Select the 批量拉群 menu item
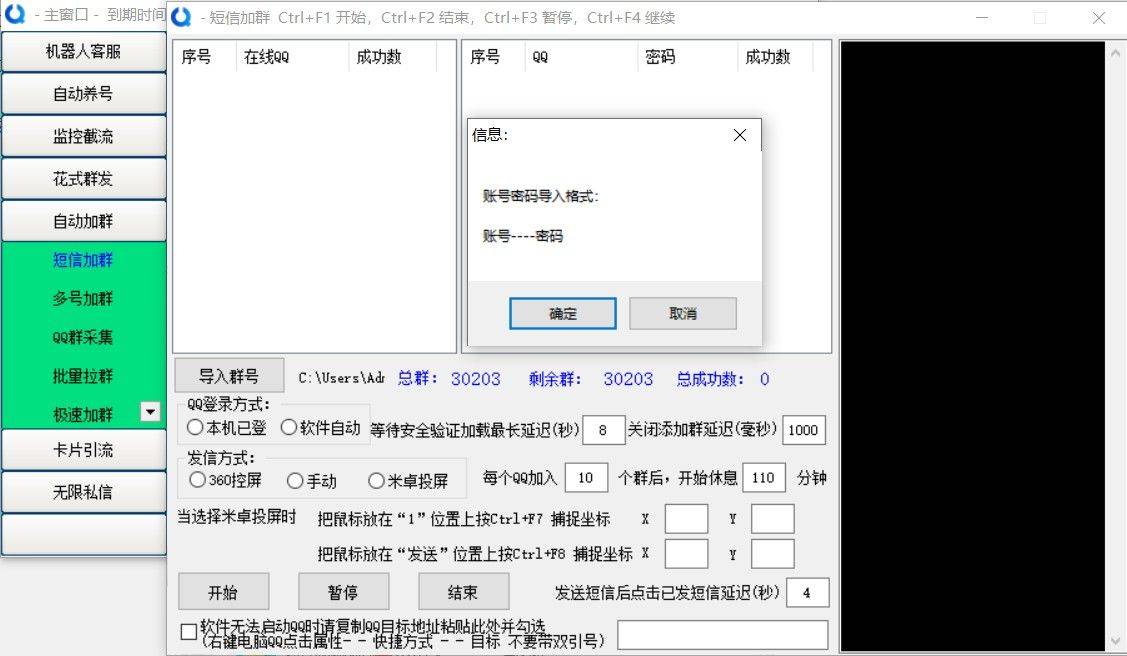 pyautogui.click(x=83, y=376)
